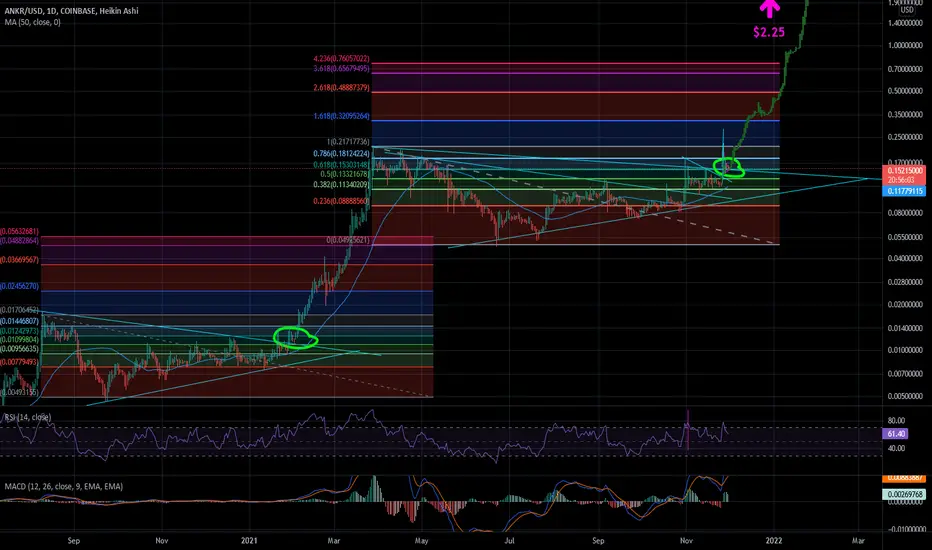This screenshot has width=932, height=550.
Task: Click the 0.50000000 price axis label
Action: [905, 92]
